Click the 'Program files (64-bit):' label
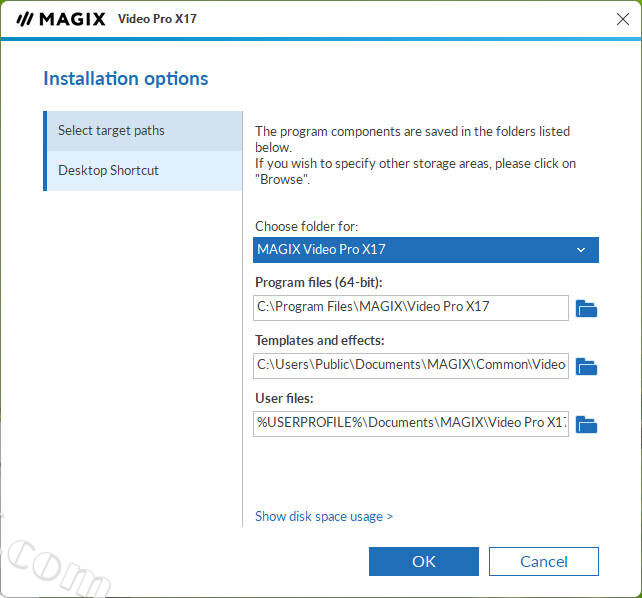Screen dimensions: 642x598 click(x=319, y=282)
